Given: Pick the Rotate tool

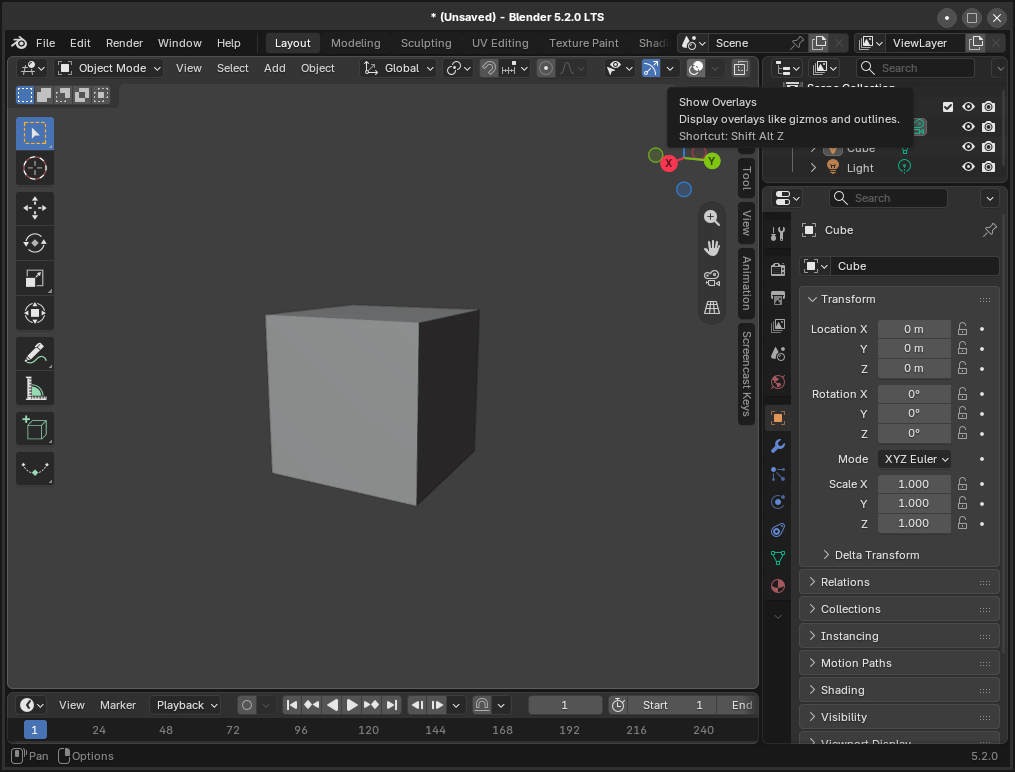Looking at the screenshot, I should click(34, 243).
